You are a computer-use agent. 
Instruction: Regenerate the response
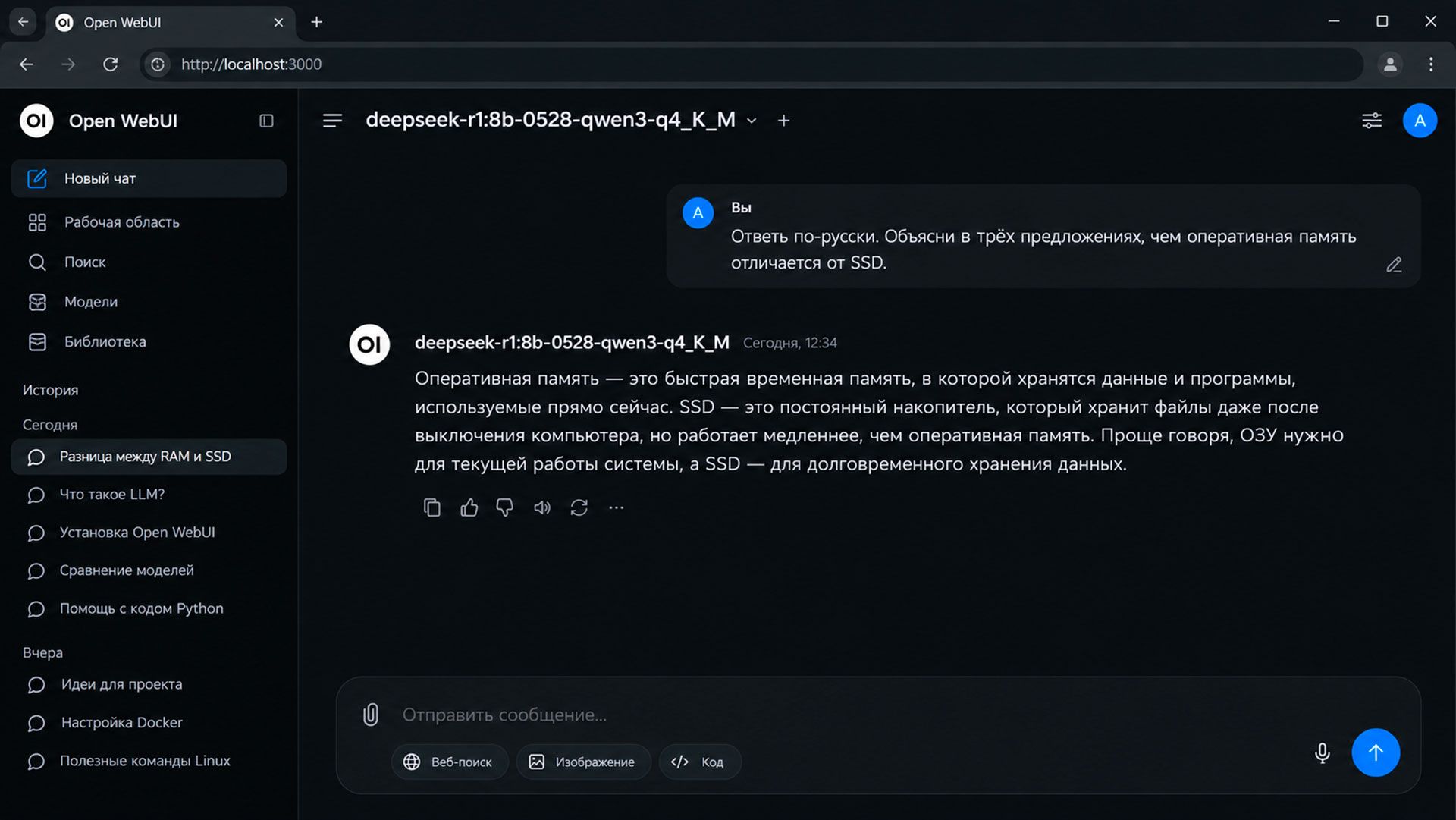click(579, 507)
